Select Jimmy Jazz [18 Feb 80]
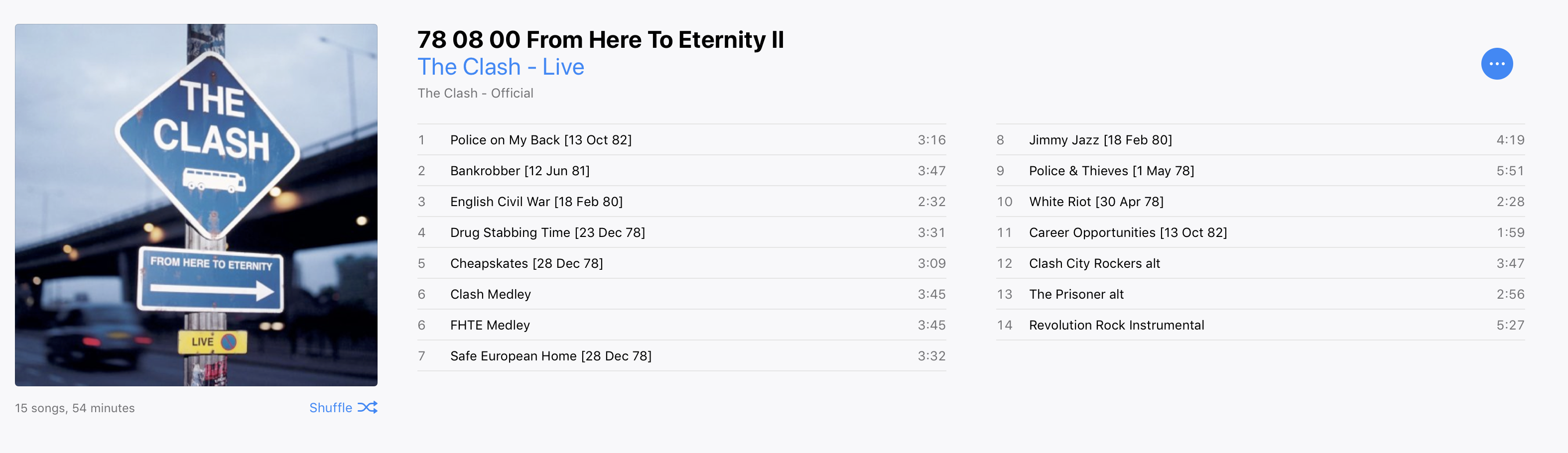Viewport: 1568px width, 453px height. pos(1260,140)
